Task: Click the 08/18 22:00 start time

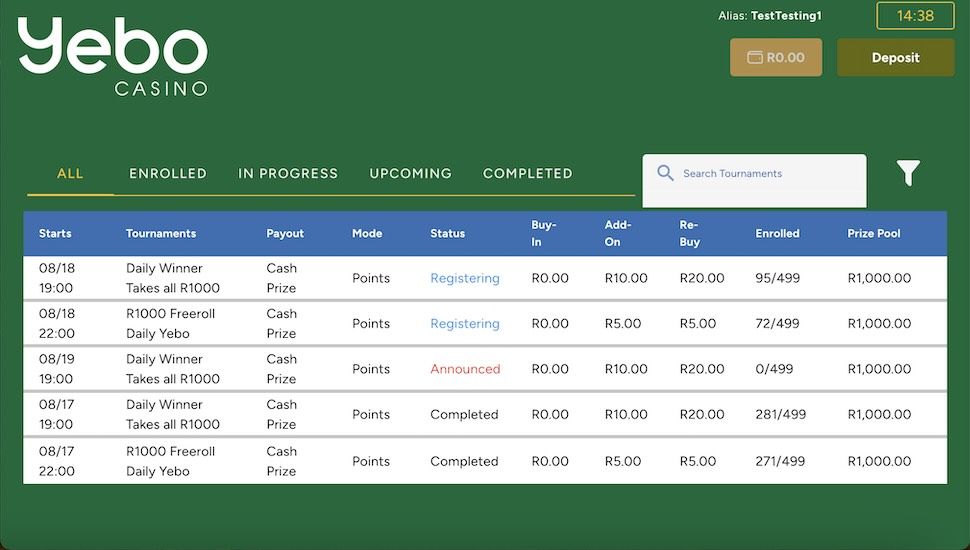Action: pos(56,323)
